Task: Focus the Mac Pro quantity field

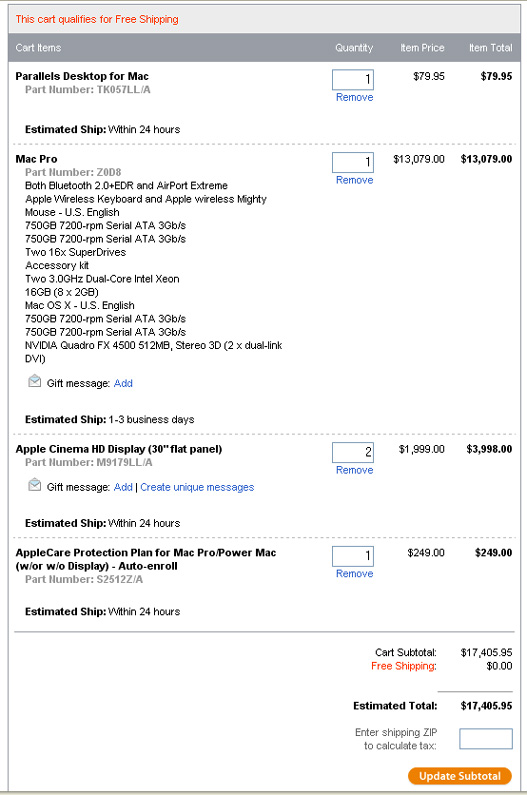Action: 353,162
